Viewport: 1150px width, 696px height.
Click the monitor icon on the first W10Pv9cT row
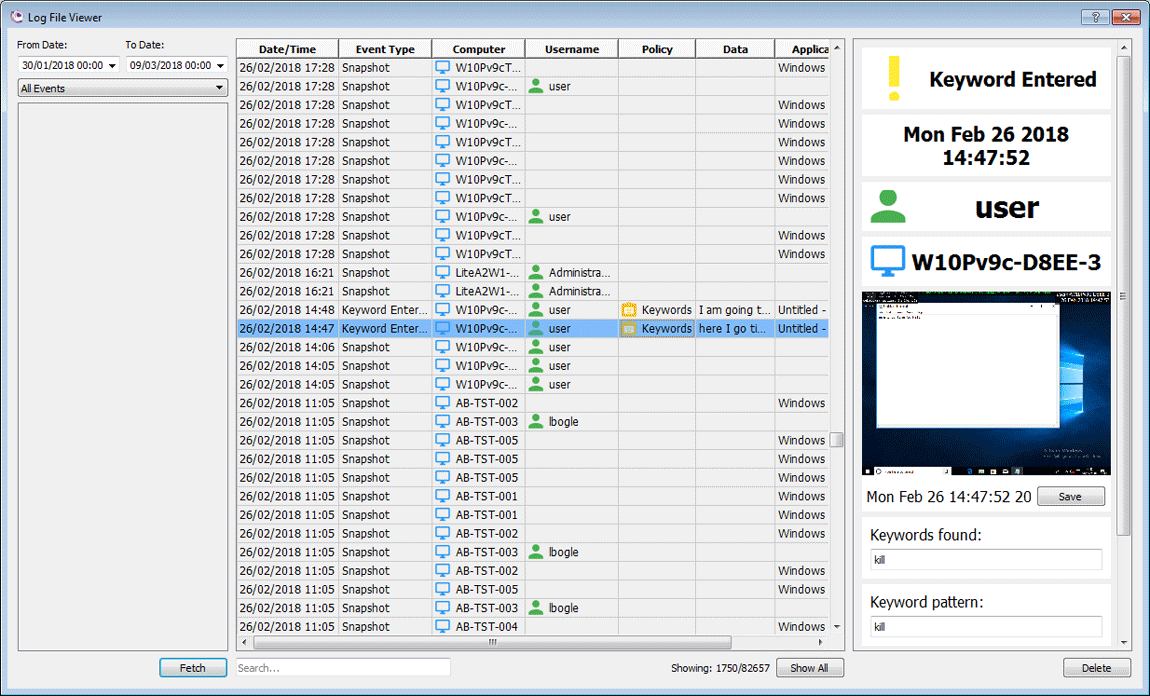(x=443, y=66)
